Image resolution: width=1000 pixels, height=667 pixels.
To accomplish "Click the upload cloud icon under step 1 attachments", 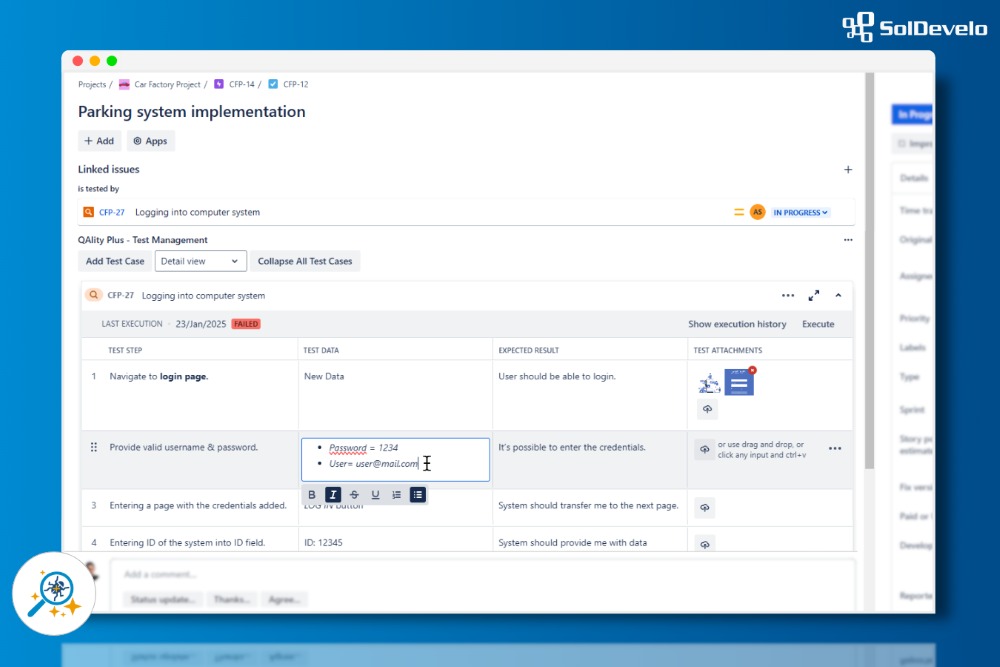I will pos(706,409).
